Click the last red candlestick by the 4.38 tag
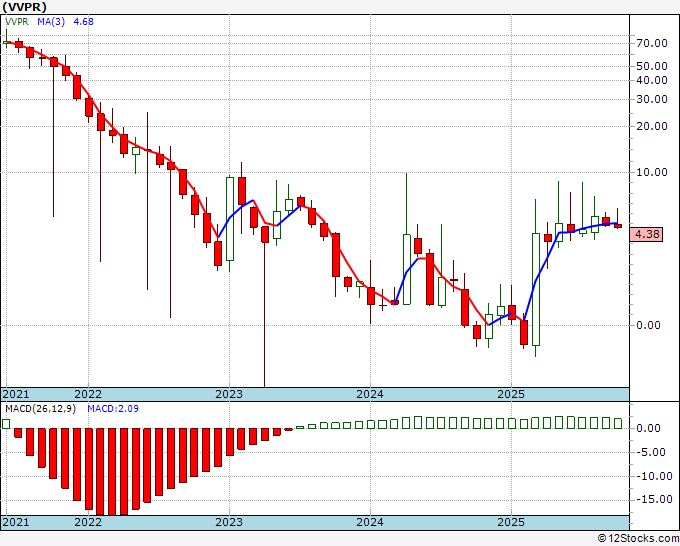This screenshot has height=546, width=680. pyautogui.click(x=618, y=226)
